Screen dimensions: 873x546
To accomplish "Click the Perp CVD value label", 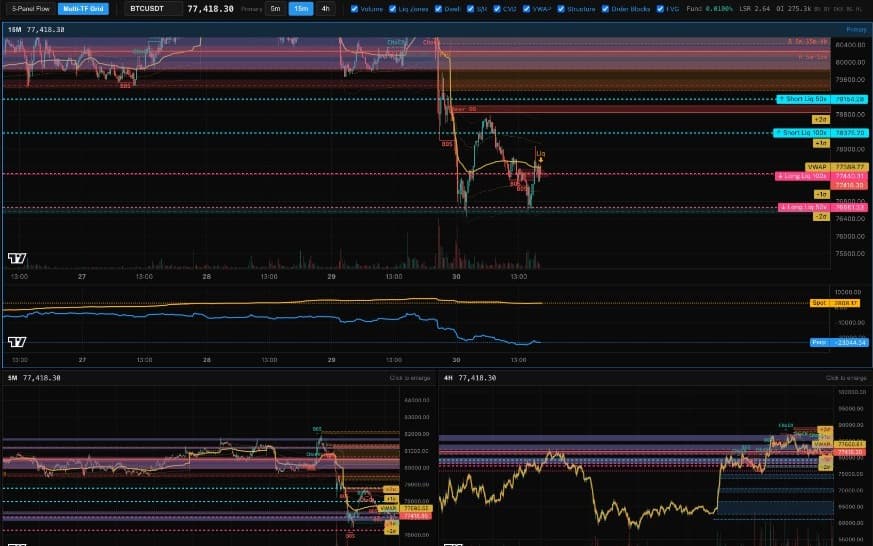I will tap(839, 342).
